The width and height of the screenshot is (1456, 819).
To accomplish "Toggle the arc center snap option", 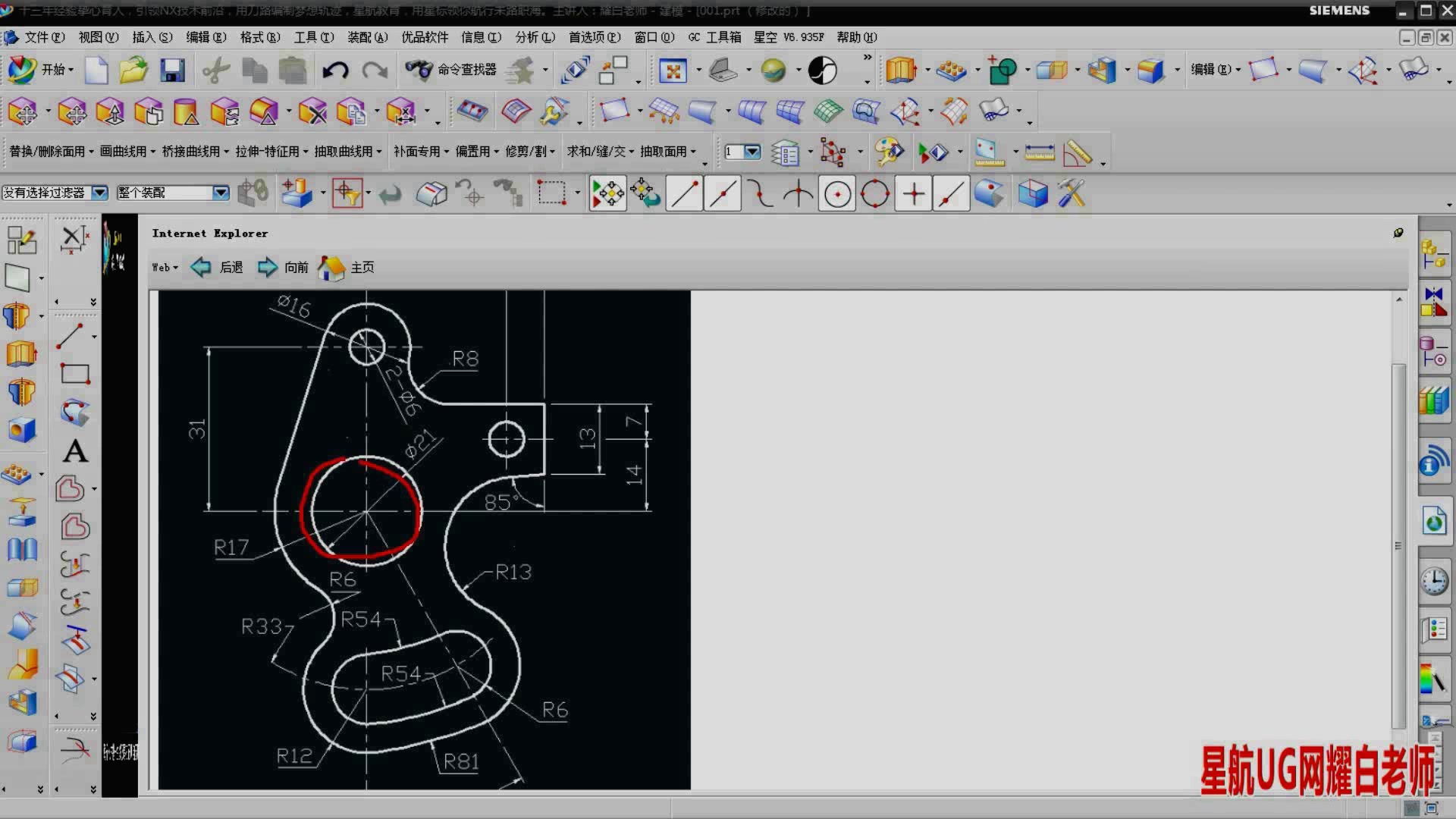I will (x=837, y=194).
